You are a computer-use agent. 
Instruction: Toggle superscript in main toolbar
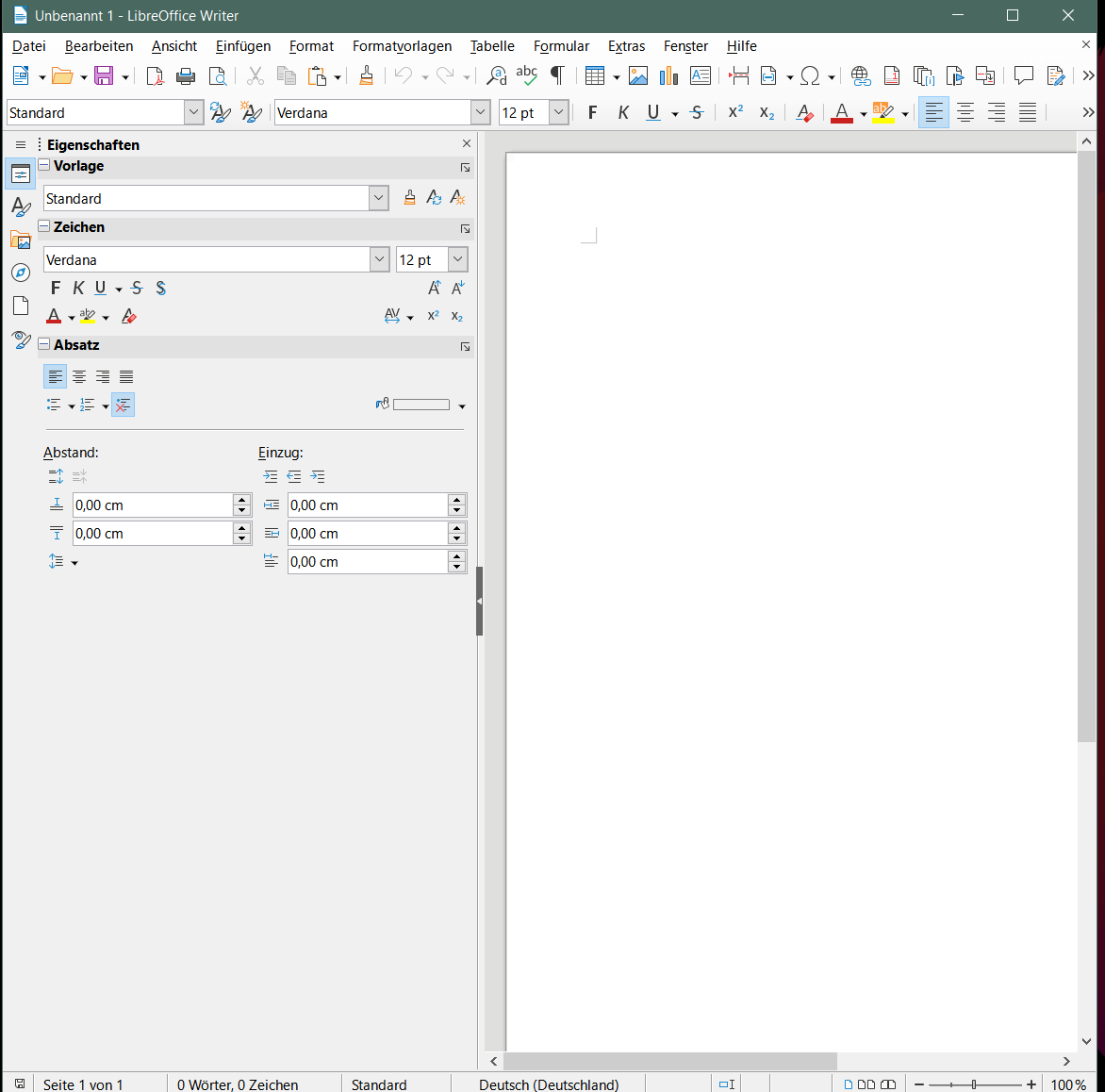pyautogui.click(x=735, y=113)
